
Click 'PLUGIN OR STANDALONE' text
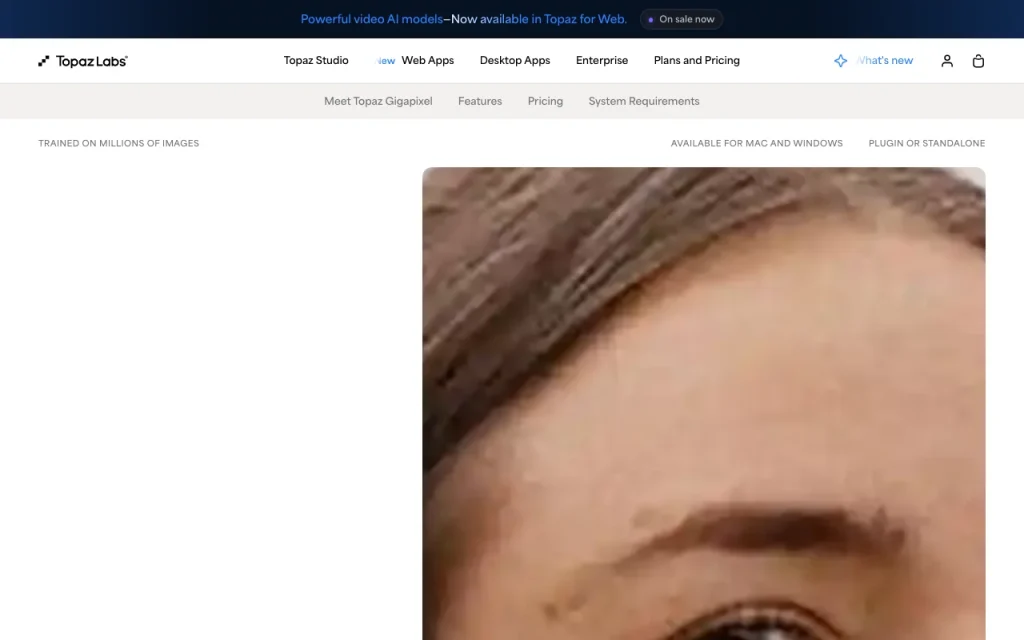926,143
